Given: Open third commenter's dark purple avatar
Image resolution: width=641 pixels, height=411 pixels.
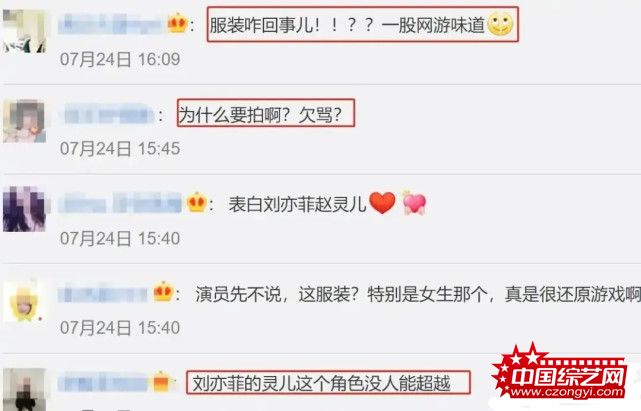Looking at the screenshot, I should [24, 210].
